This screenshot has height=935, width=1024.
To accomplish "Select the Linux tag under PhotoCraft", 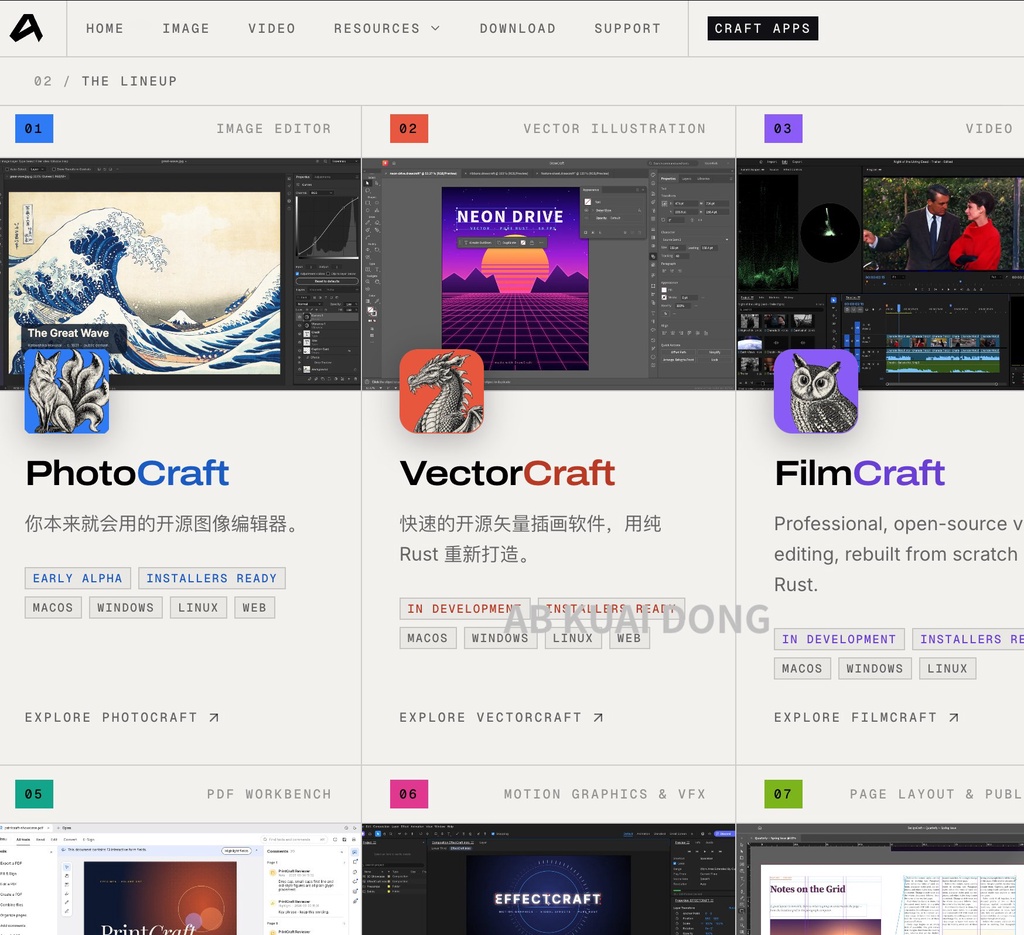I will tap(199, 608).
